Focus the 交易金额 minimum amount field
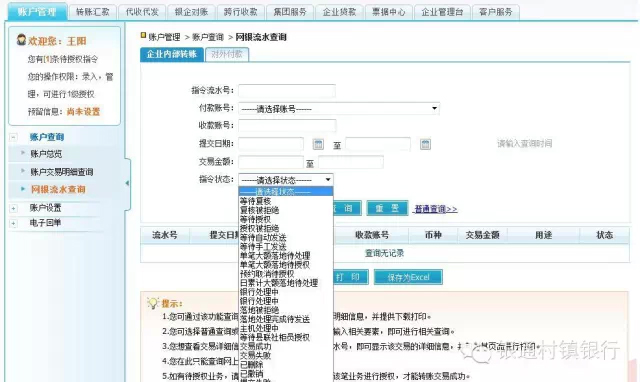 pos(271,162)
